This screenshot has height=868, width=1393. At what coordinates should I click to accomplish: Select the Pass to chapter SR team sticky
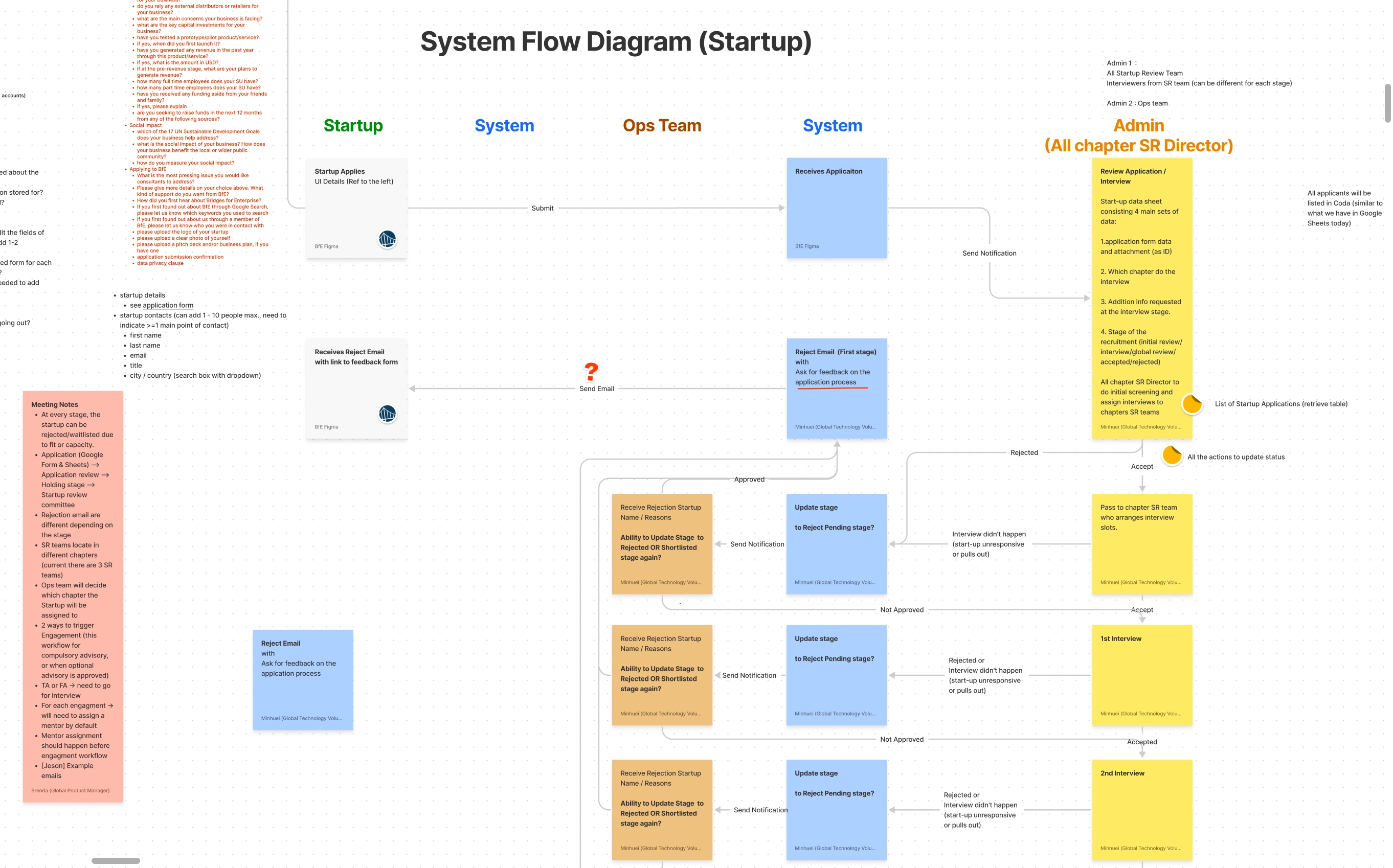point(1142,543)
